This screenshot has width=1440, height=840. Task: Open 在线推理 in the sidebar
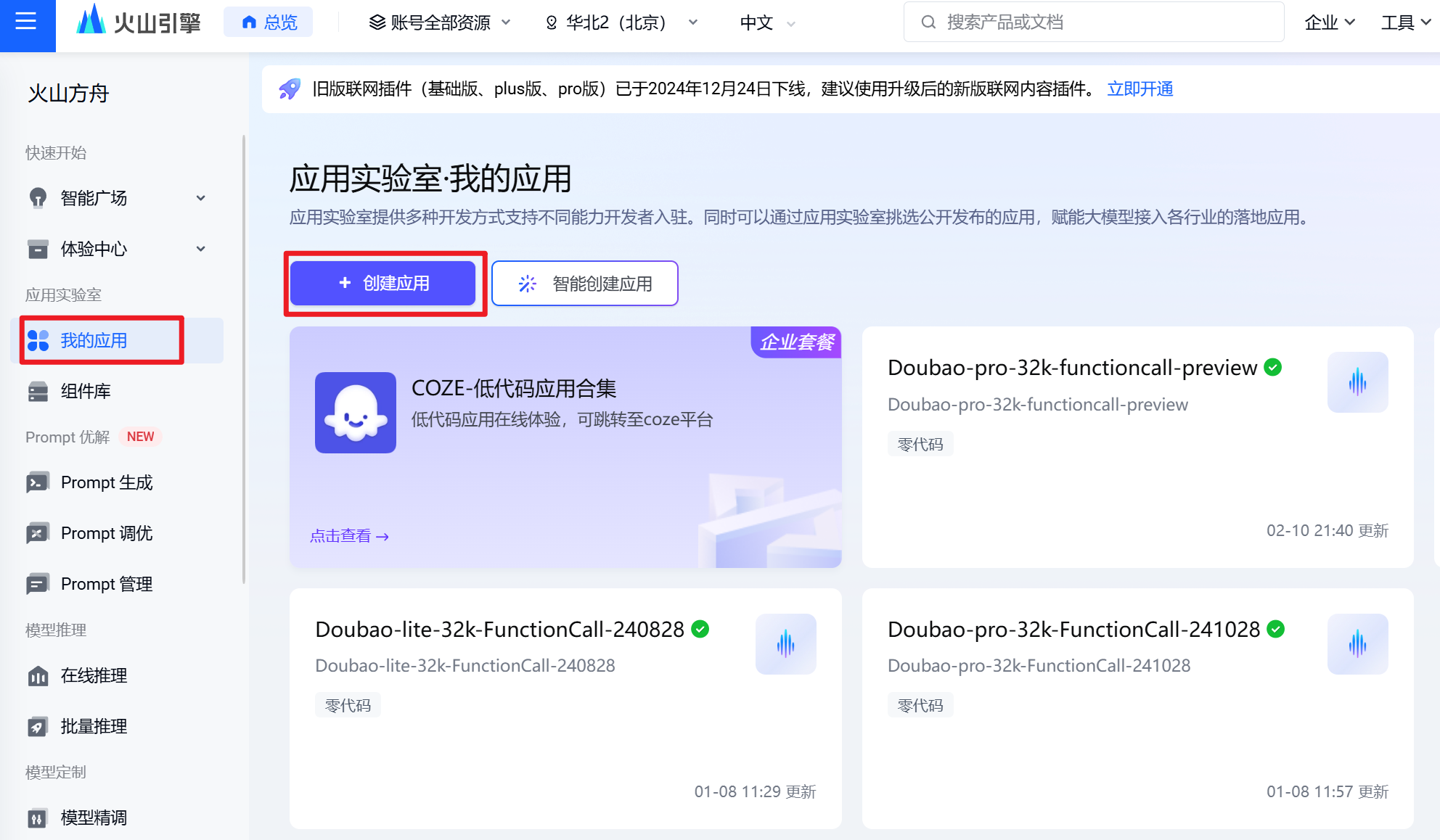coord(116,675)
